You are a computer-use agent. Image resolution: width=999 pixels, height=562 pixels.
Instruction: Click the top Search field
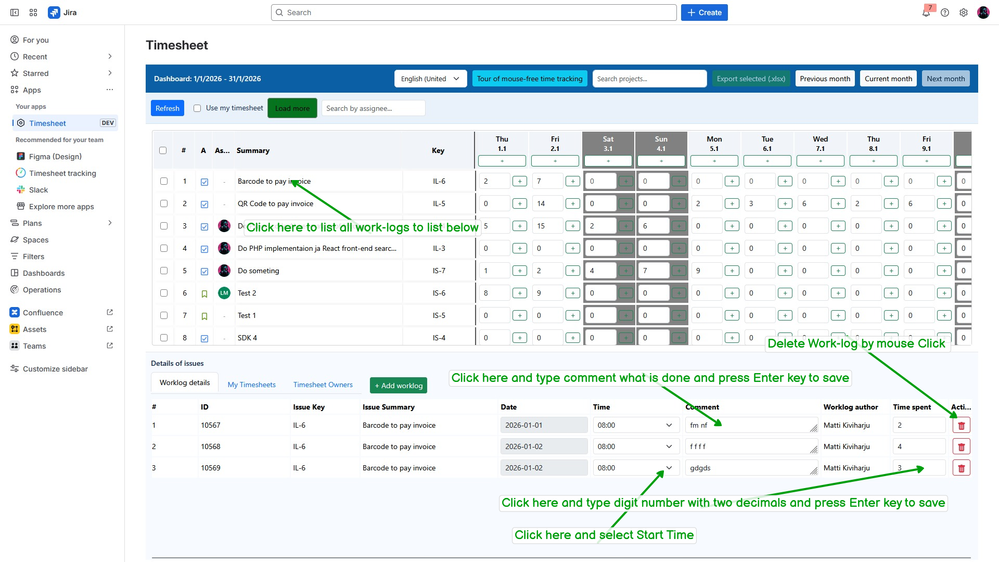474,12
